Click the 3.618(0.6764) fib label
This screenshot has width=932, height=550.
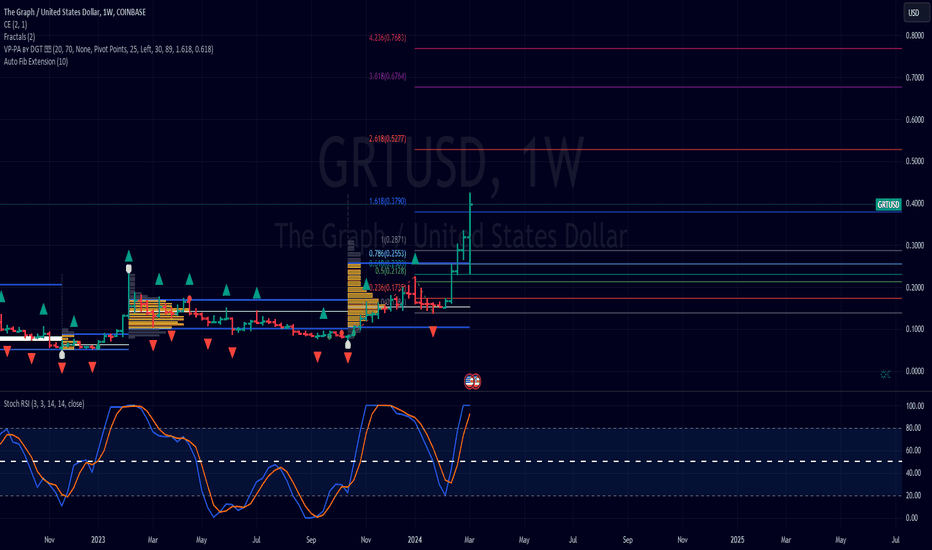(x=388, y=77)
